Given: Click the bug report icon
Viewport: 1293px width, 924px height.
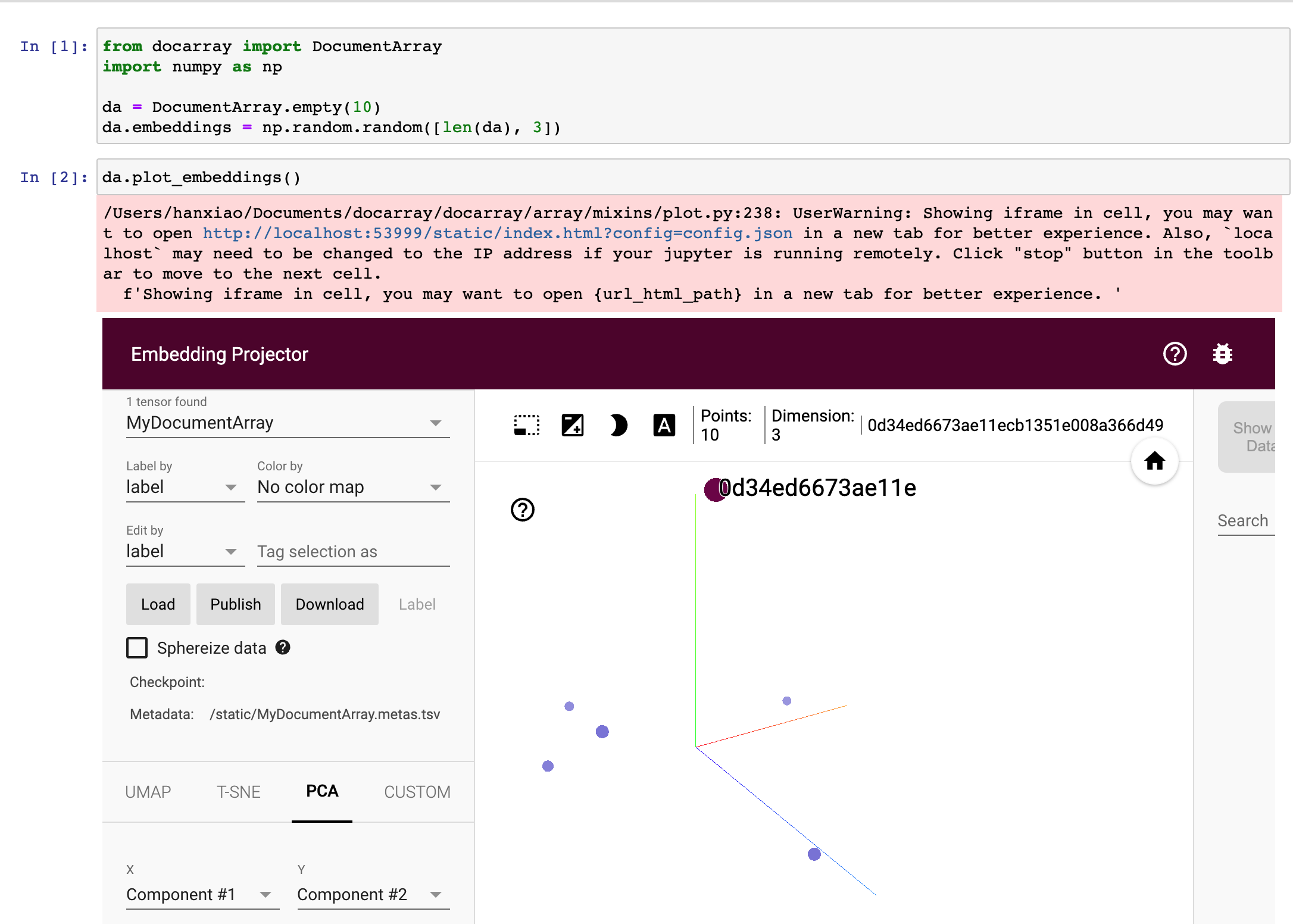Looking at the screenshot, I should coord(1222,354).
